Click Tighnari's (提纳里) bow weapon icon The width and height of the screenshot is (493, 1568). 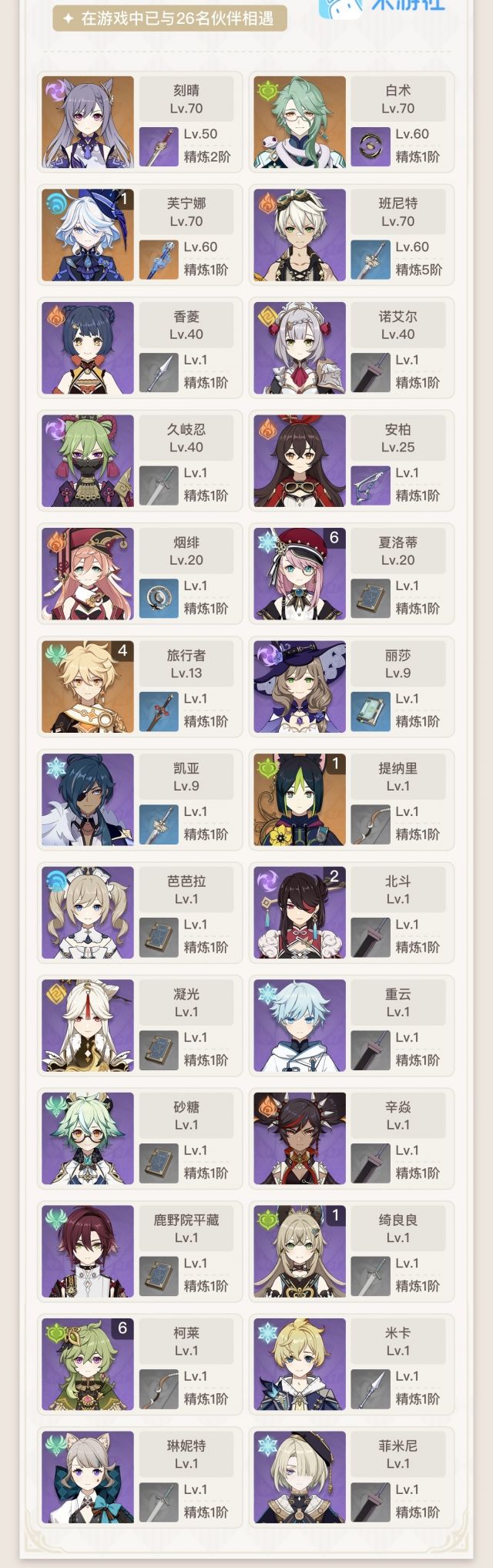pyautogui.click(x=370, y=824)
